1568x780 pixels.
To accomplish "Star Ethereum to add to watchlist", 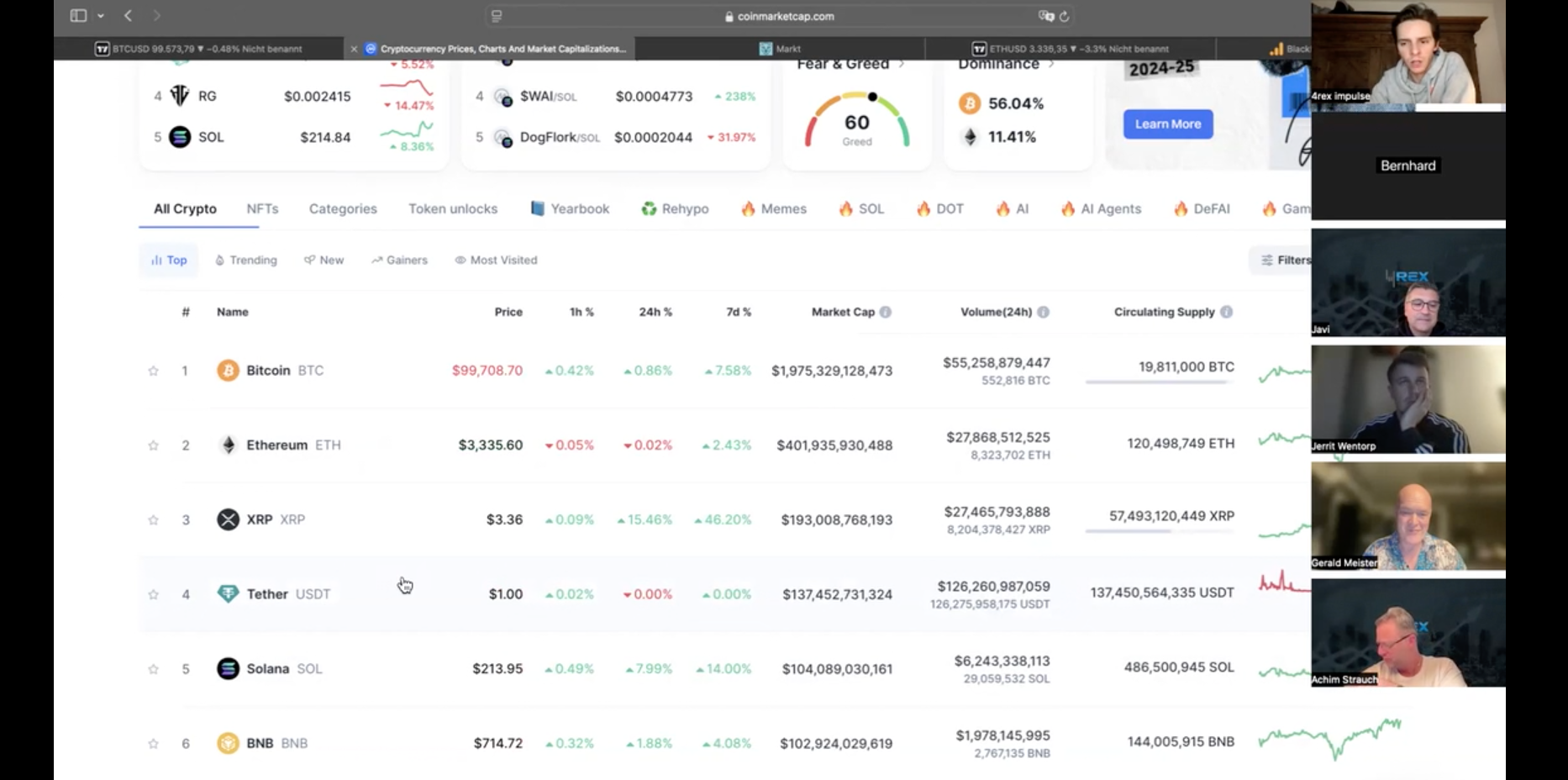I will (153, 445).
